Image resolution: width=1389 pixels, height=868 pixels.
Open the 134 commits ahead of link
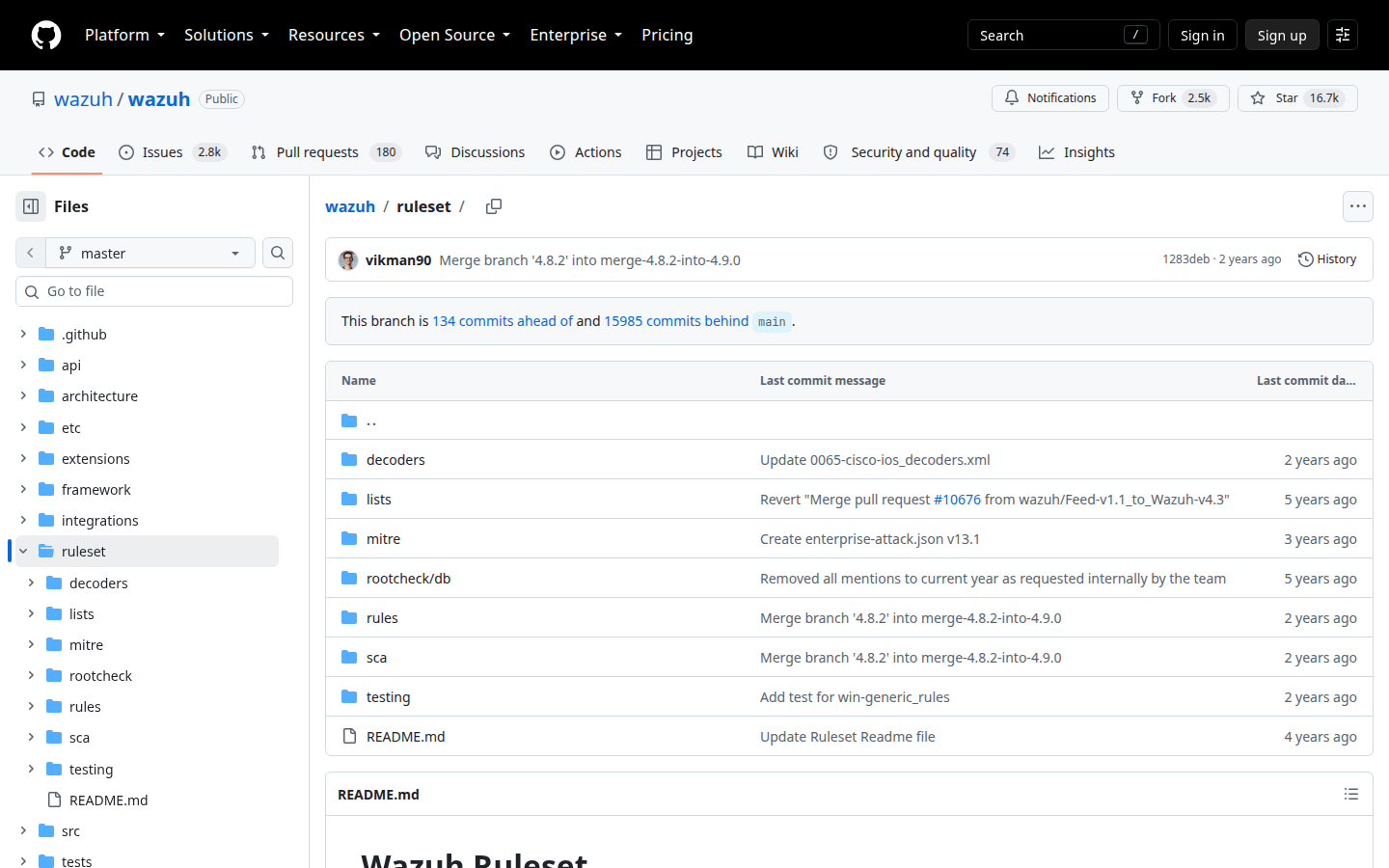tap(503, 321)
